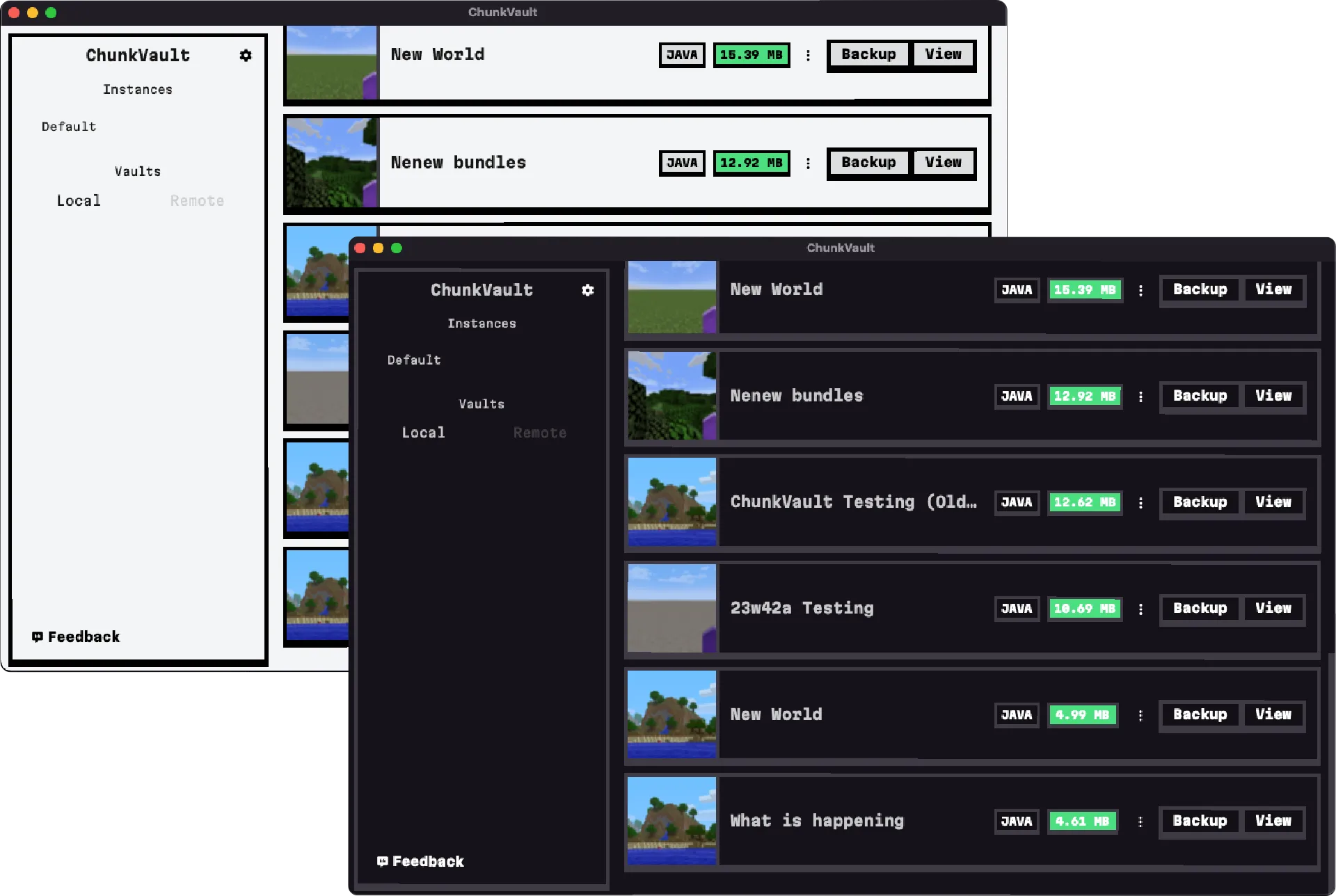Switch to Remote vaults in the light window

(x=197, y=200)
